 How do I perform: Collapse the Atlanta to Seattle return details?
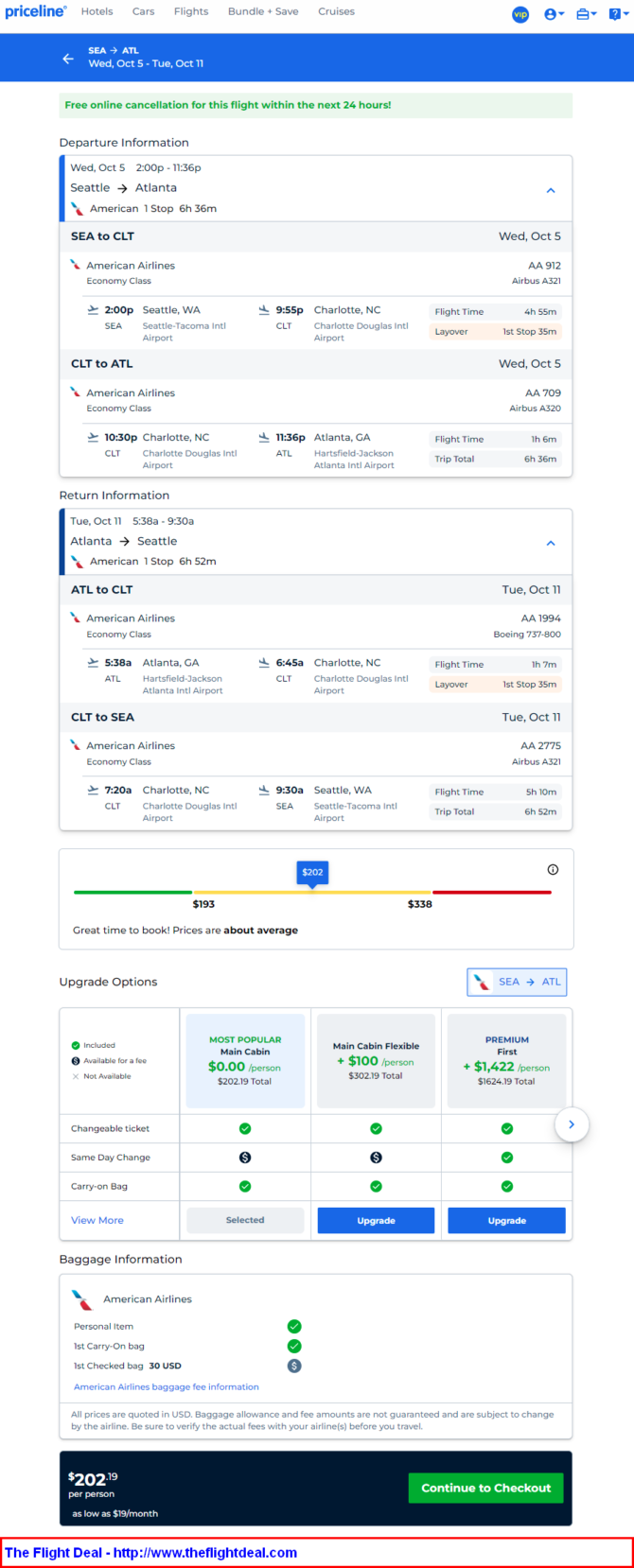pos(551,543)
